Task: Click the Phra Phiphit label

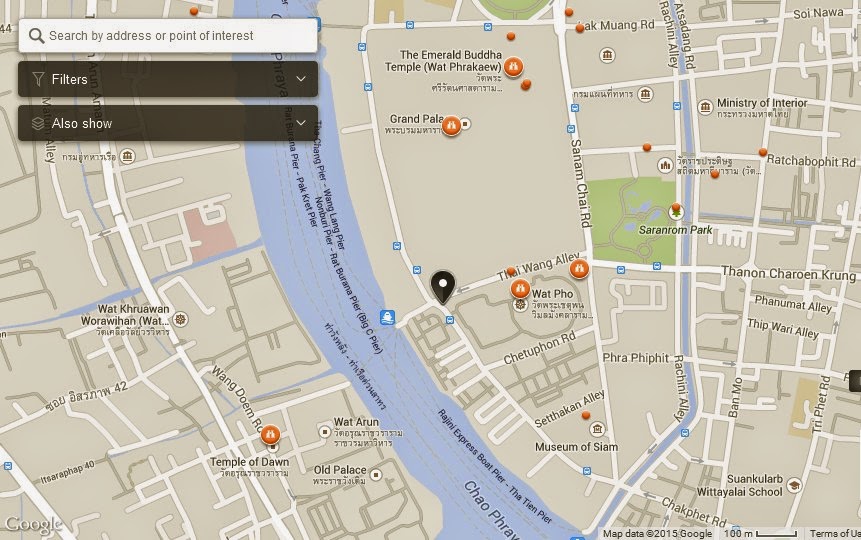Action: [x=636, y=358]
